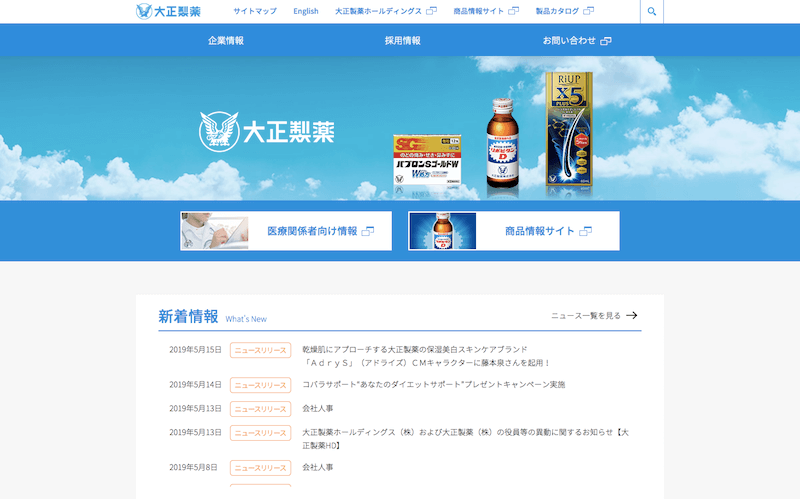Image resolution: width=800 pixels, height=499 pixels.
Task: Open 製品カタログ link
Action: (557, 11)
